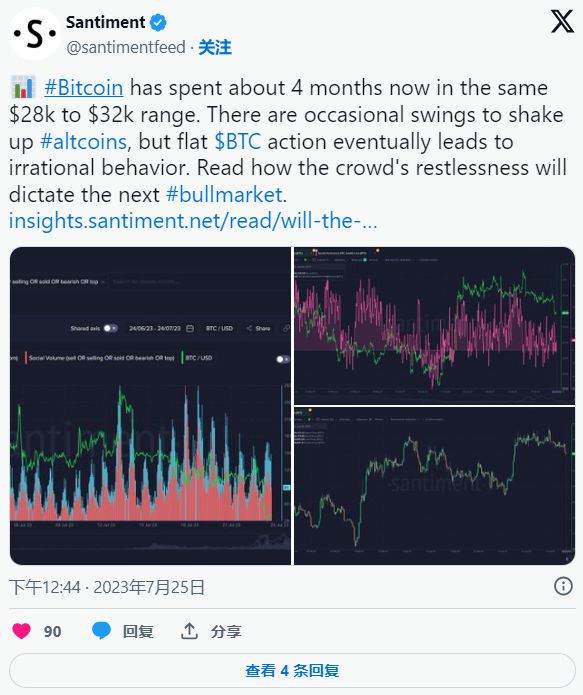Click the bar chart emoji icon
Viewport: 583px width, 695px height.
(23, 87)
